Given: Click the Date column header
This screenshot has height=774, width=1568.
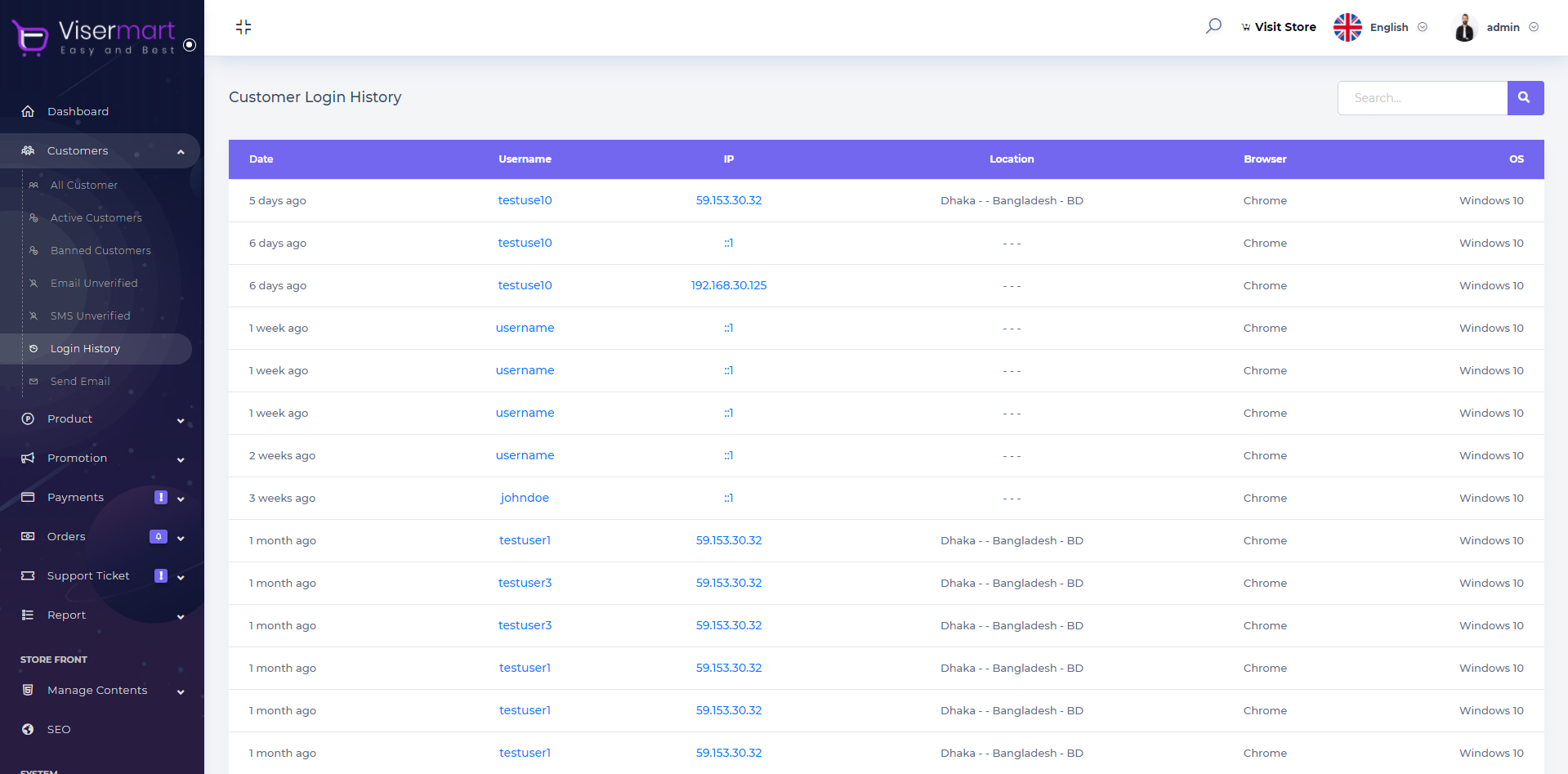Looking at the screenshot, I should click(x=261, y=159).
